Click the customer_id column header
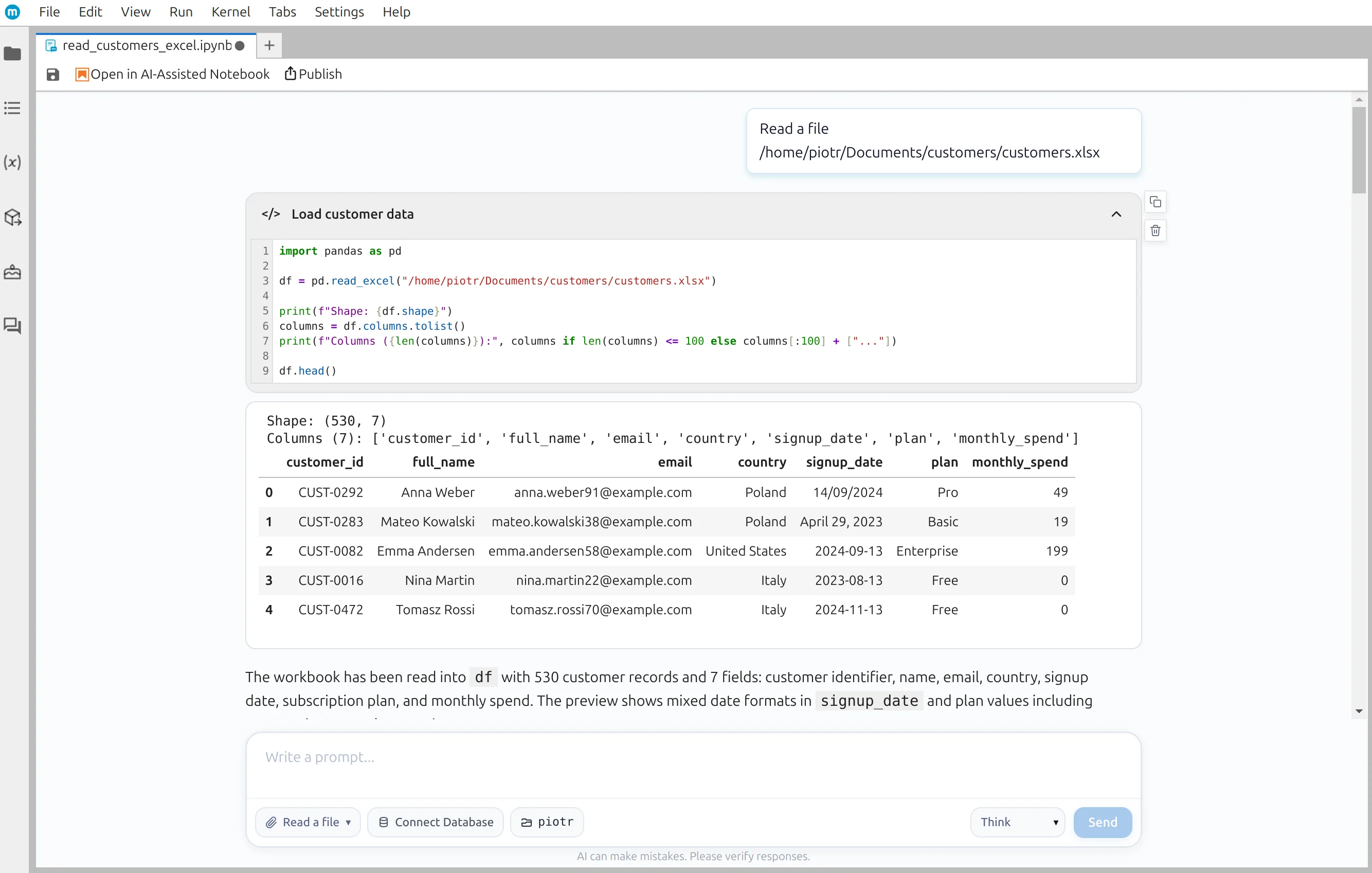 [x=324, y=462]
